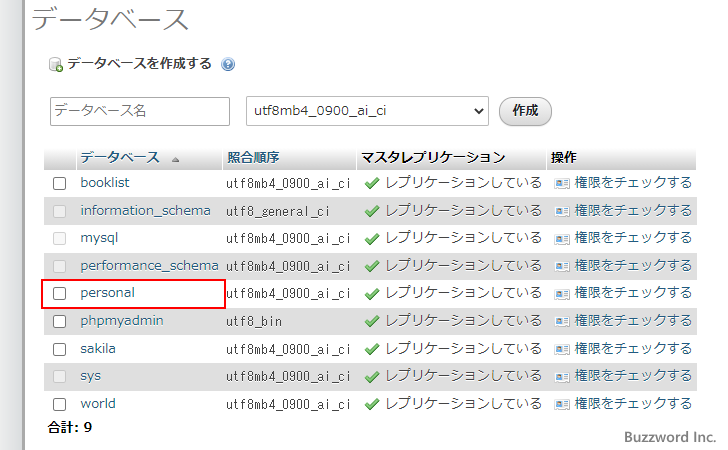Image resolution: width=728 pixels, height=450 pixels.
Task: Click privileges icon in phpmyadmin row
Action: pos(562,321)
